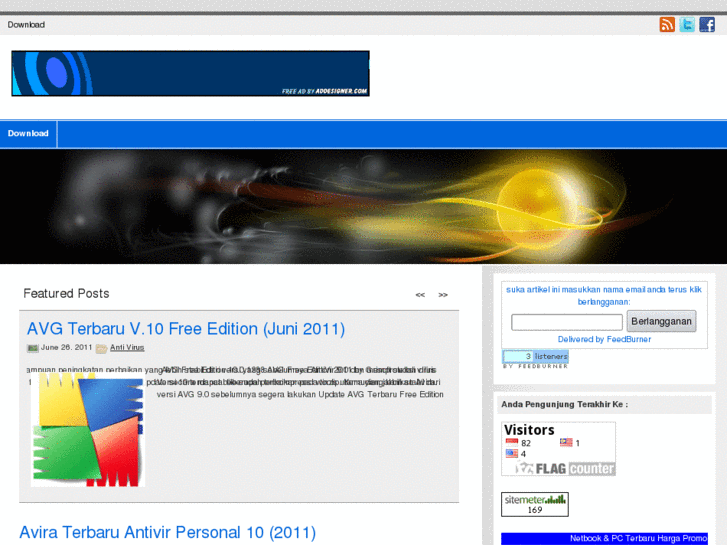Click Netbook & PC Terbaru Harga Promo banner
This screenshot has height=545, width=727.
tap(605, 539)
